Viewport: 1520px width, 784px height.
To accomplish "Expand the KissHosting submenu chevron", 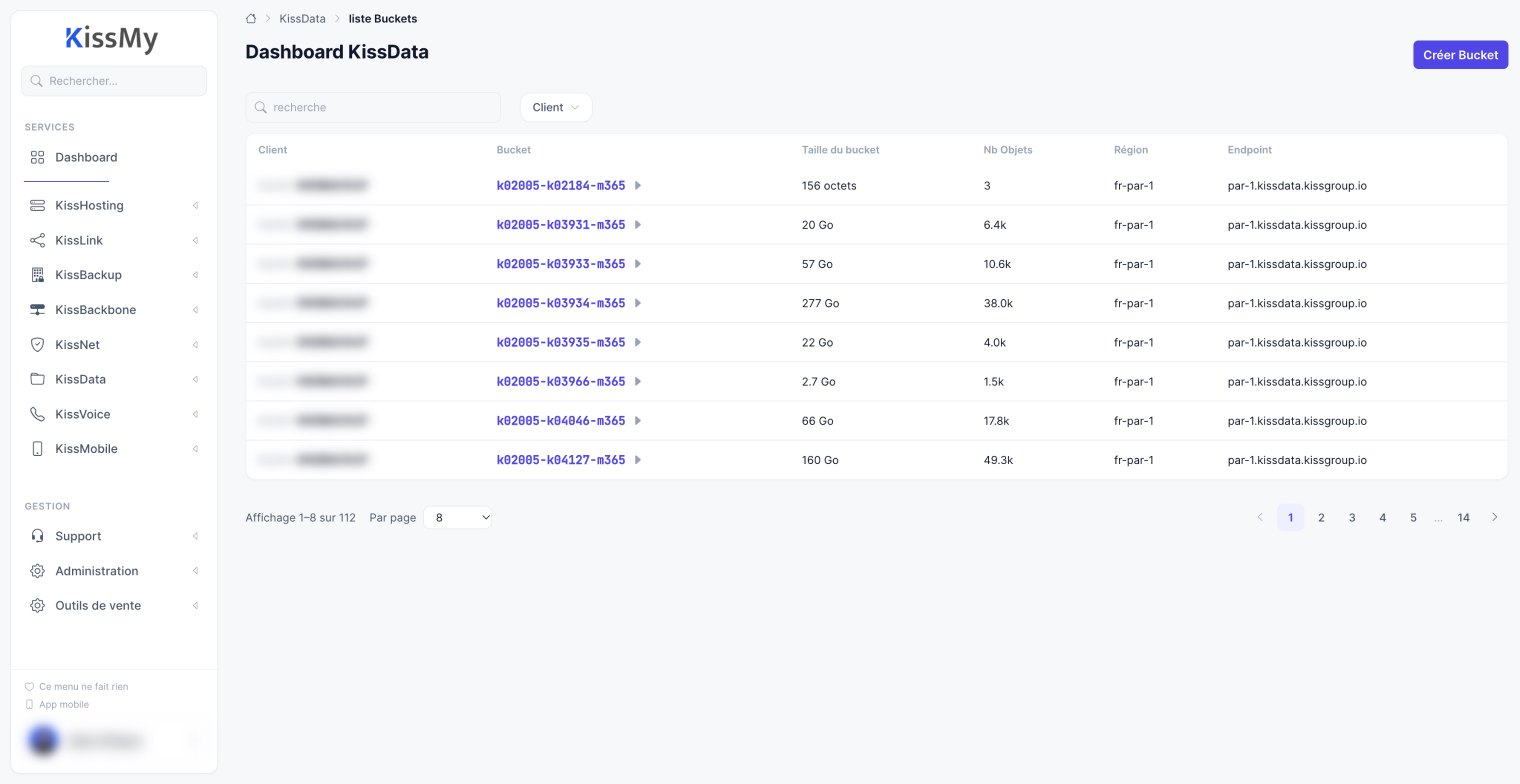I will (196, 205).
